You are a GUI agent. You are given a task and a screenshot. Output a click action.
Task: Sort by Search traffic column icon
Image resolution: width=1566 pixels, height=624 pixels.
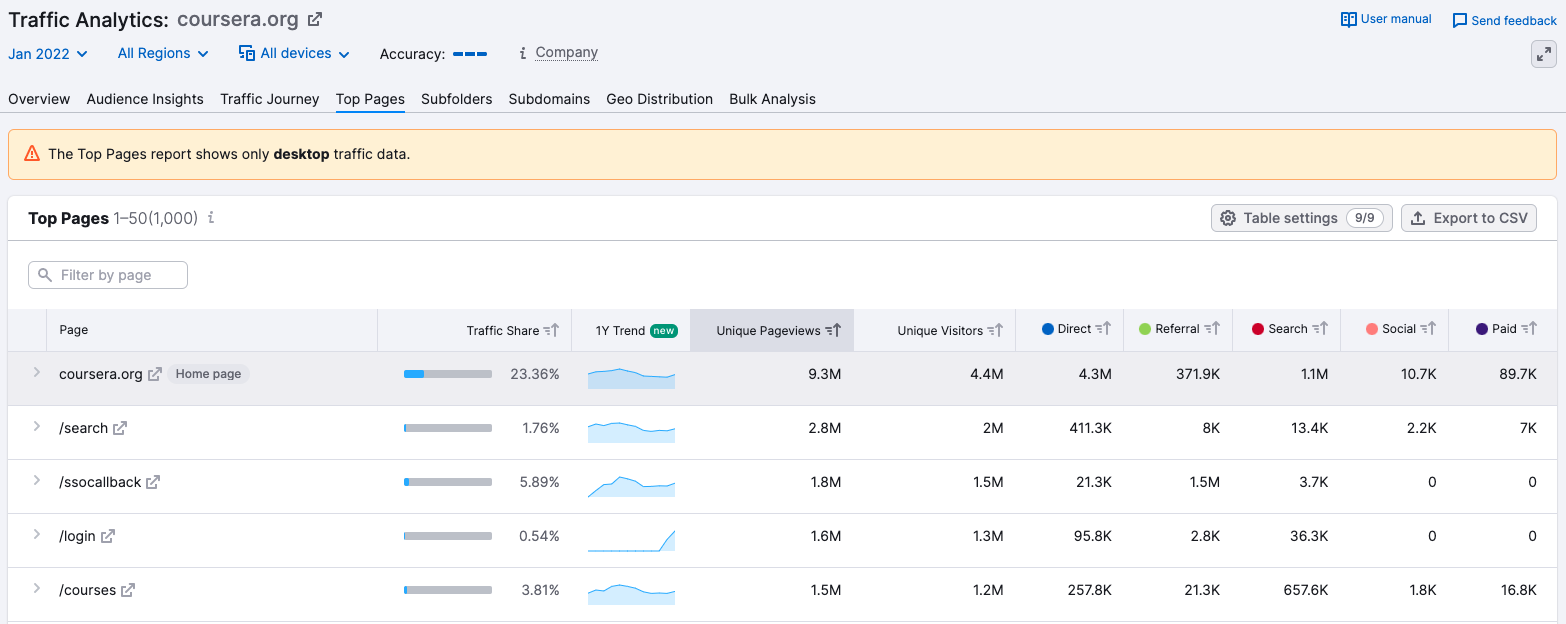(1320, 328)
